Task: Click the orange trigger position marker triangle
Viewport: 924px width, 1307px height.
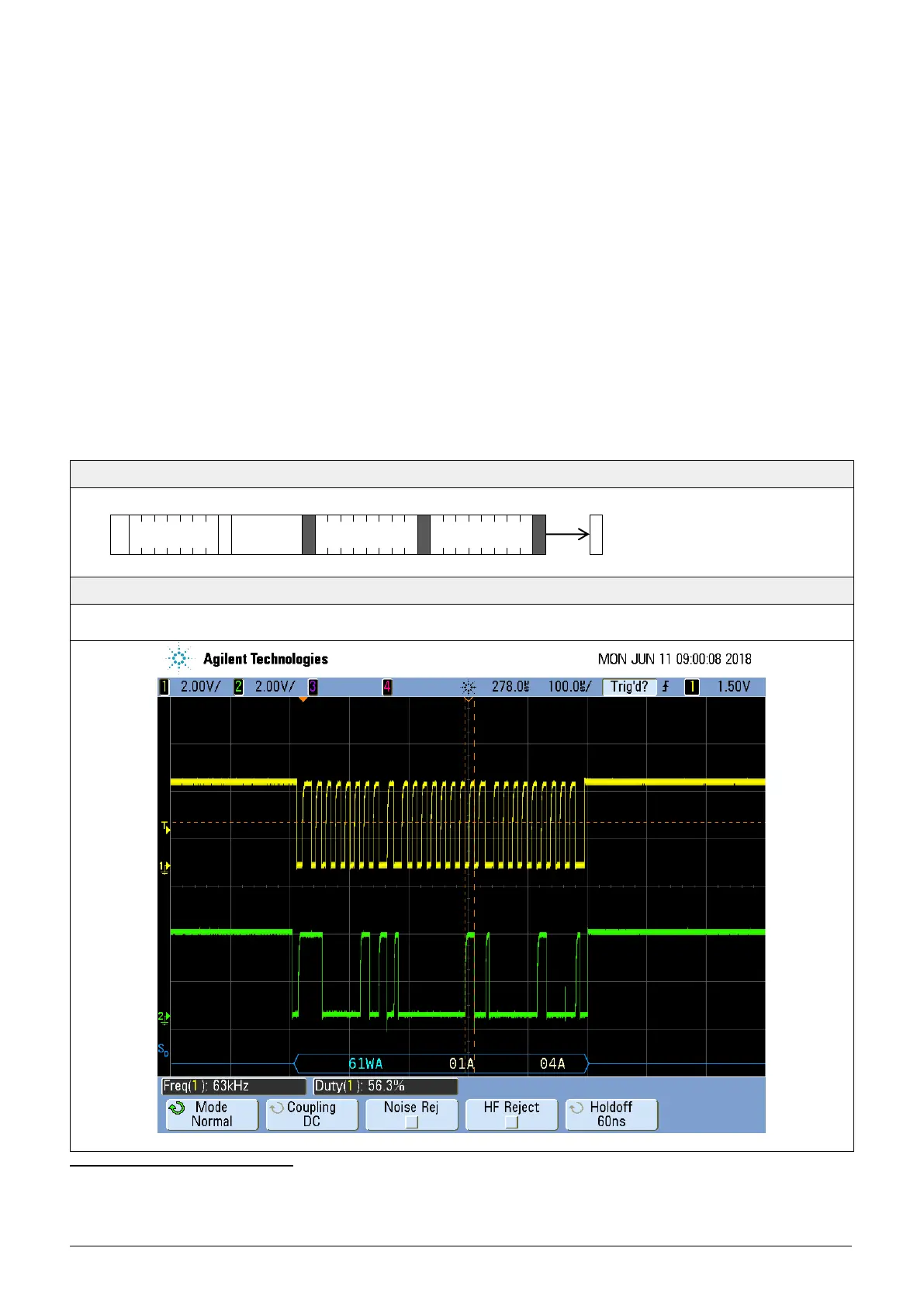Action: click(303, 699)
